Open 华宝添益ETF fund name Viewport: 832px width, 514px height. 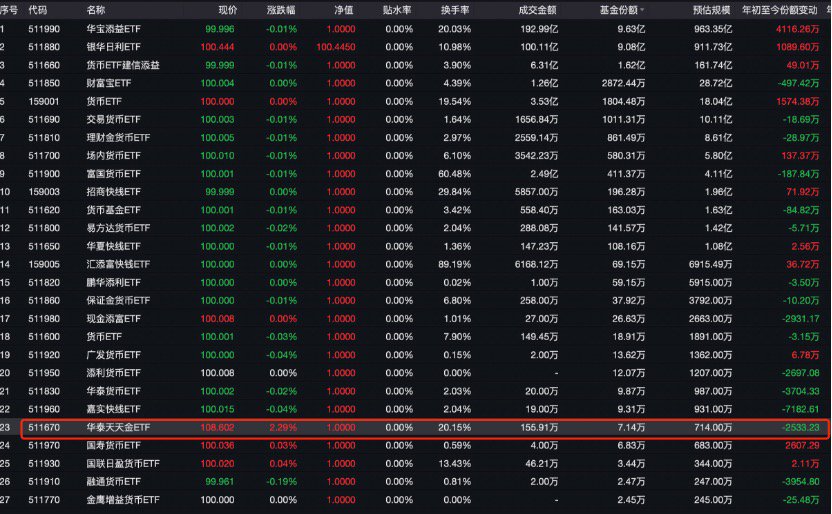114,29
